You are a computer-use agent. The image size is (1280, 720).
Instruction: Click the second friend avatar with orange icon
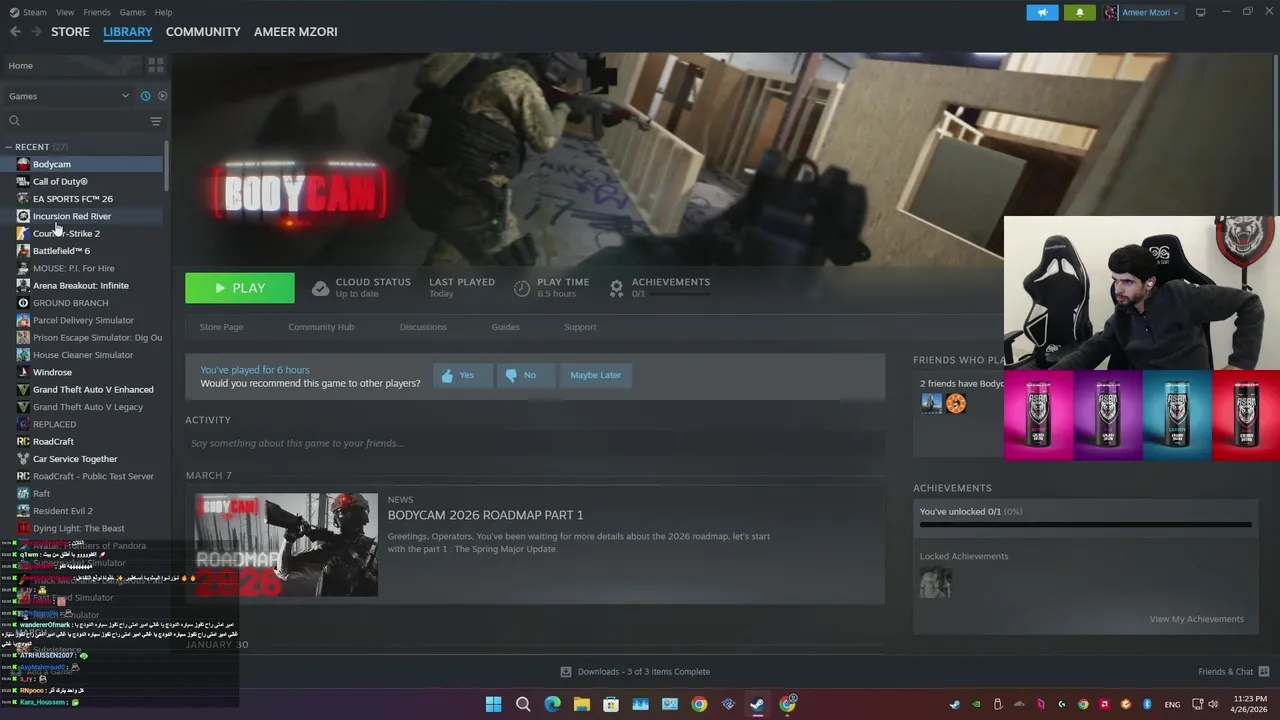pyautogui.click(x=956, y=403)
